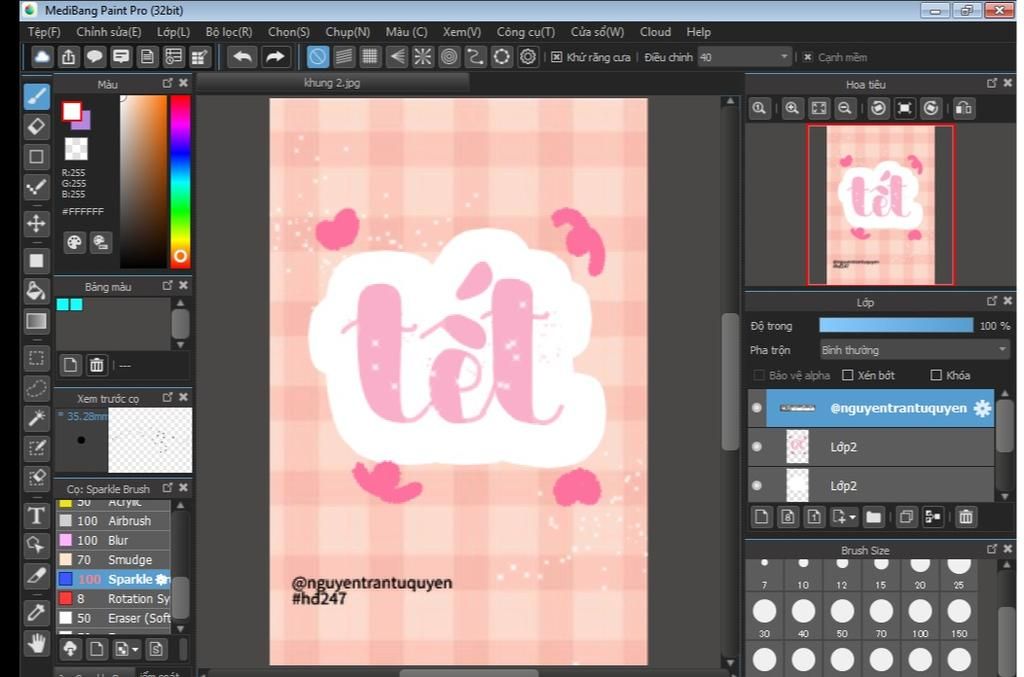Toggle the Cạnh mềm checkbox
This screenshot has height=677, width=1024.
pos(808,57)
